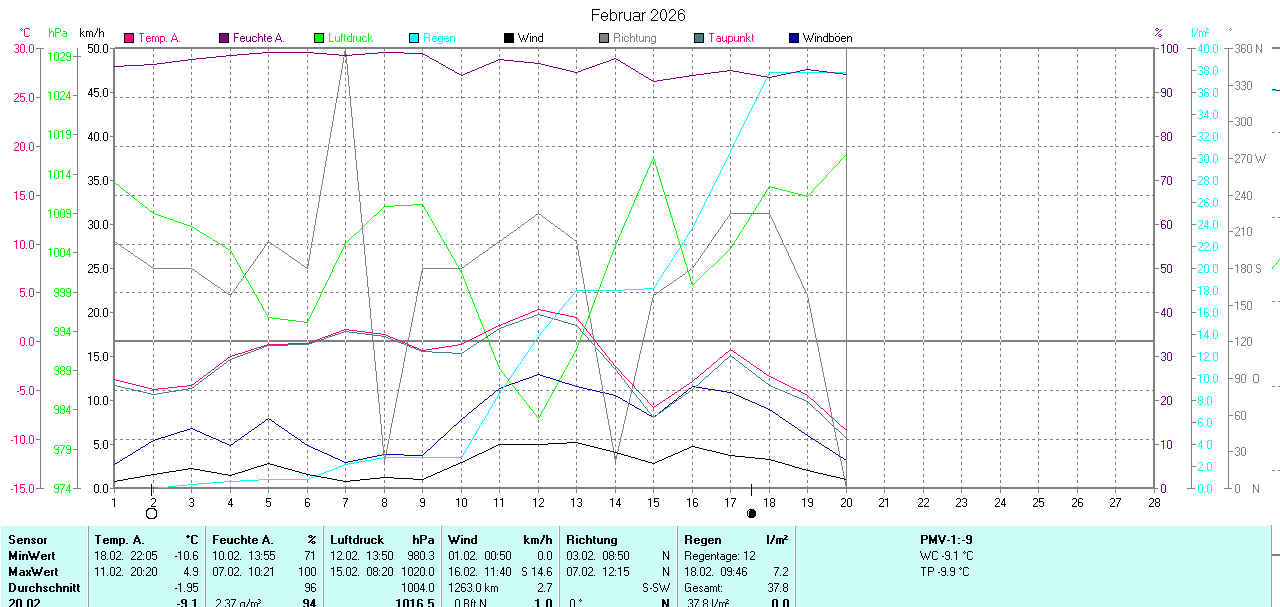Select the cyan Regen legend square
This screenshot has width=1280, height=607.
[x=414, y=38]
